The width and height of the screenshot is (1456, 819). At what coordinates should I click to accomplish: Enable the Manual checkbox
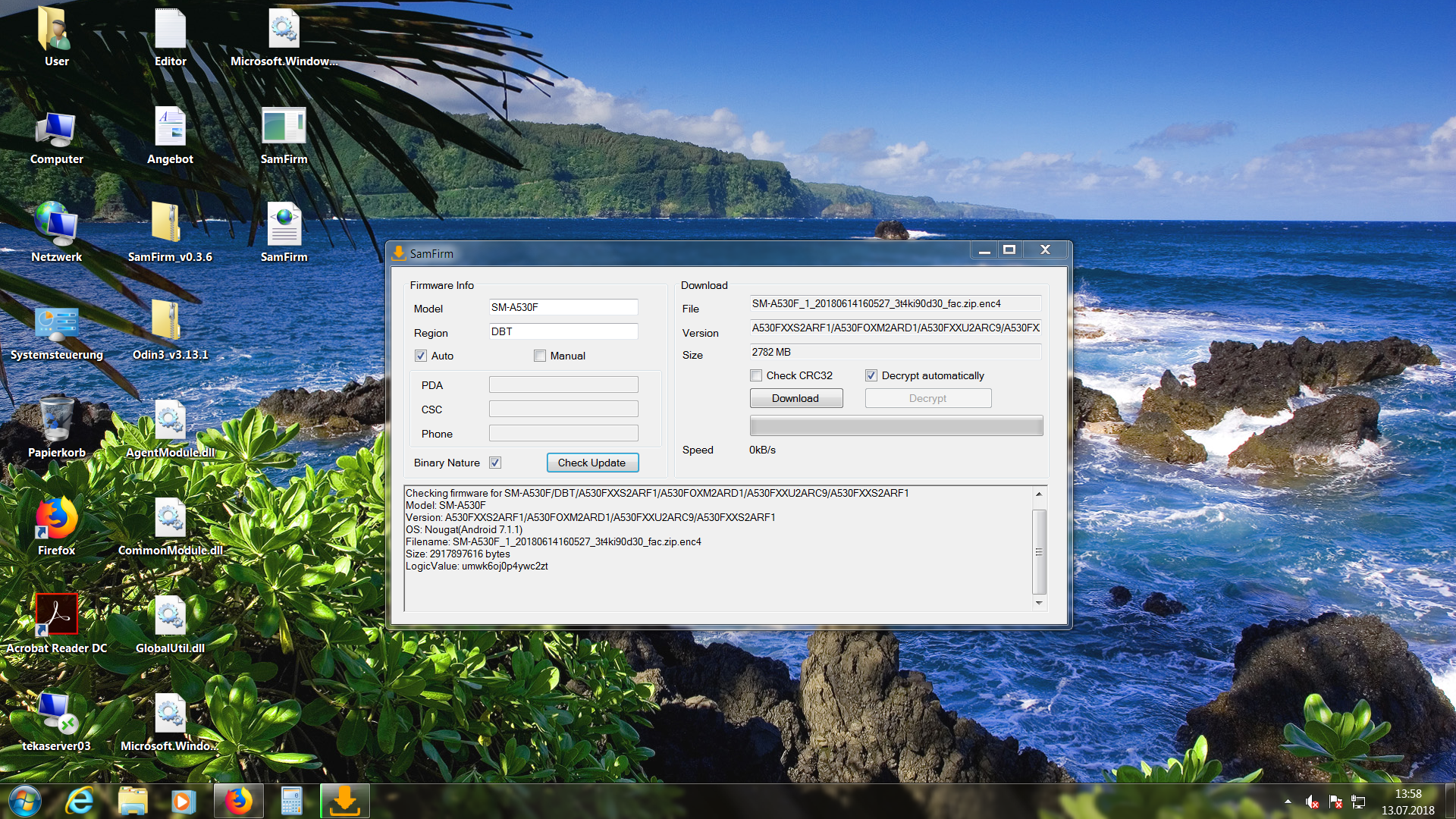click(x=540, y=356)
